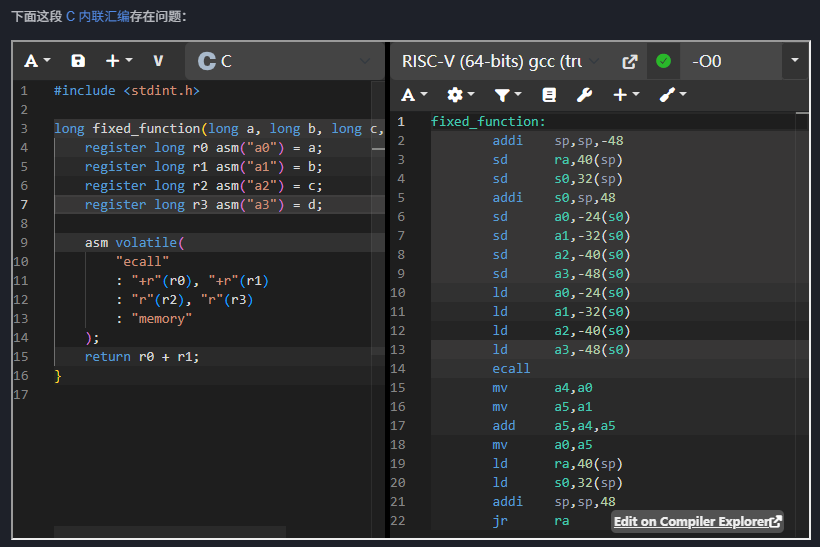Click the long fixed_function signature line

[219, 129]
